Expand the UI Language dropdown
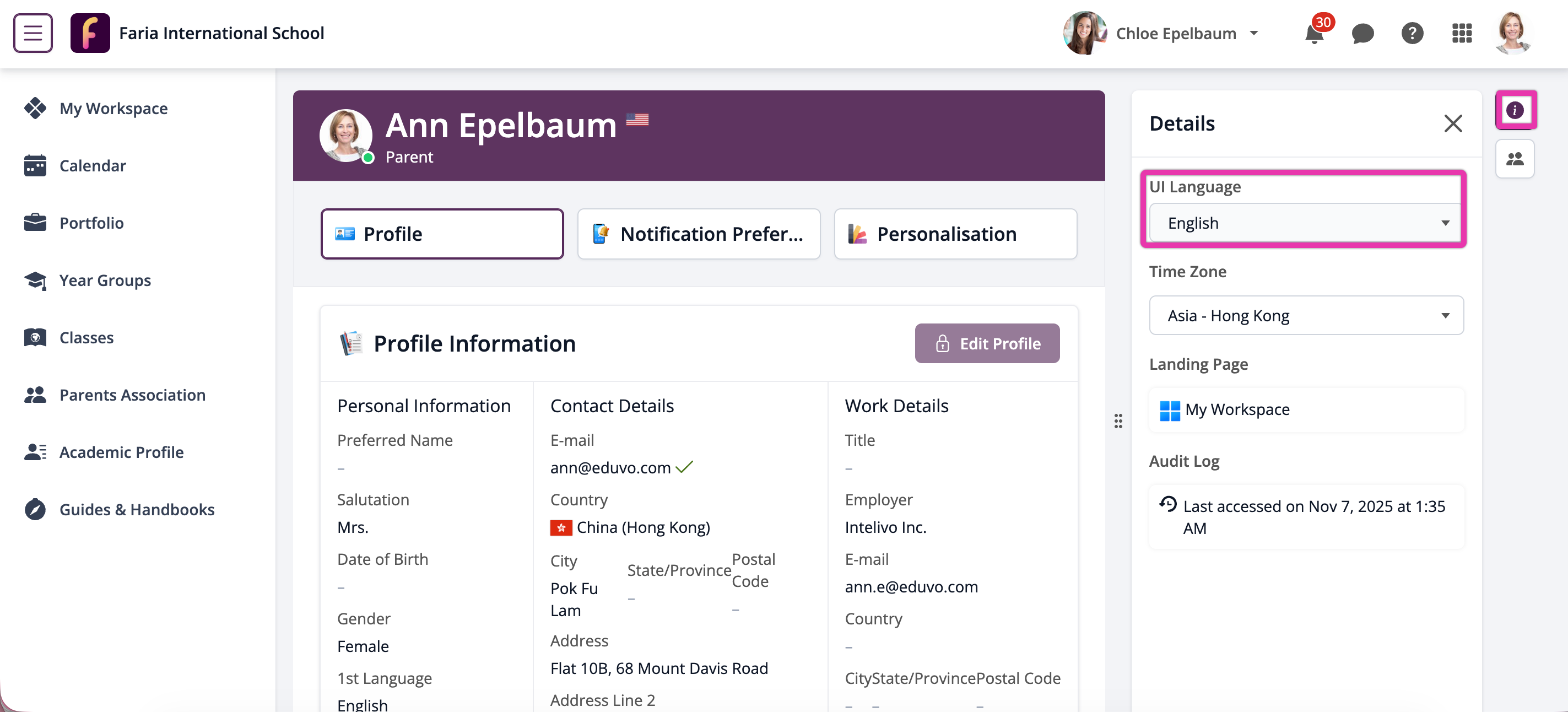 pos(1306,224)
